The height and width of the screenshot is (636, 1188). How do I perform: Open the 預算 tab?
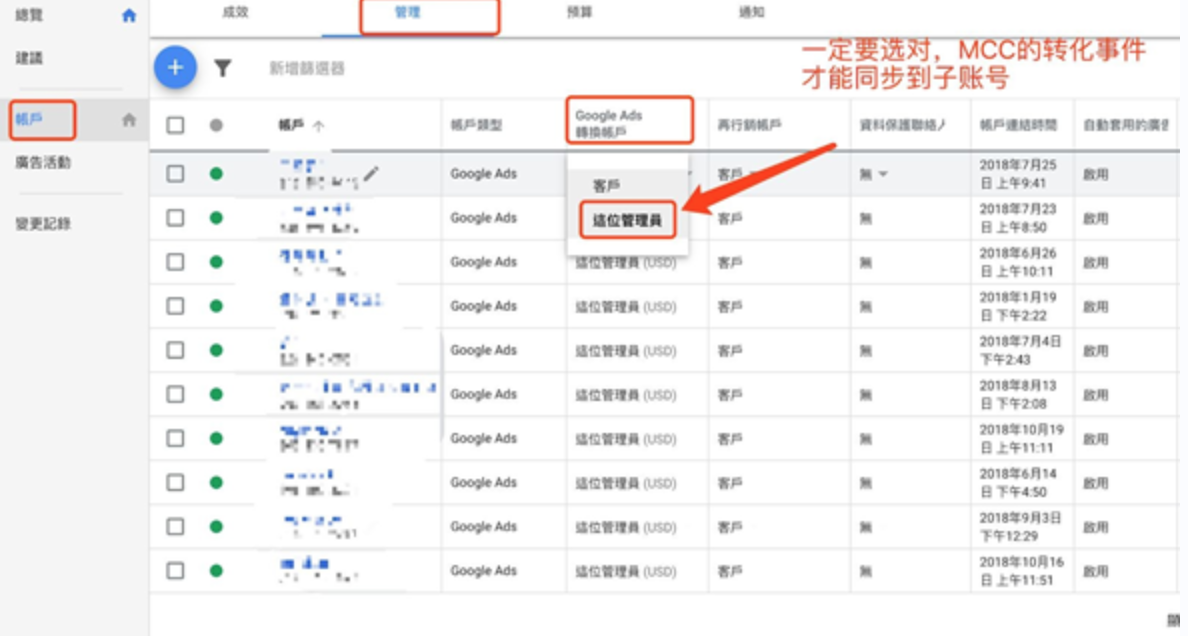coord(578,13)
